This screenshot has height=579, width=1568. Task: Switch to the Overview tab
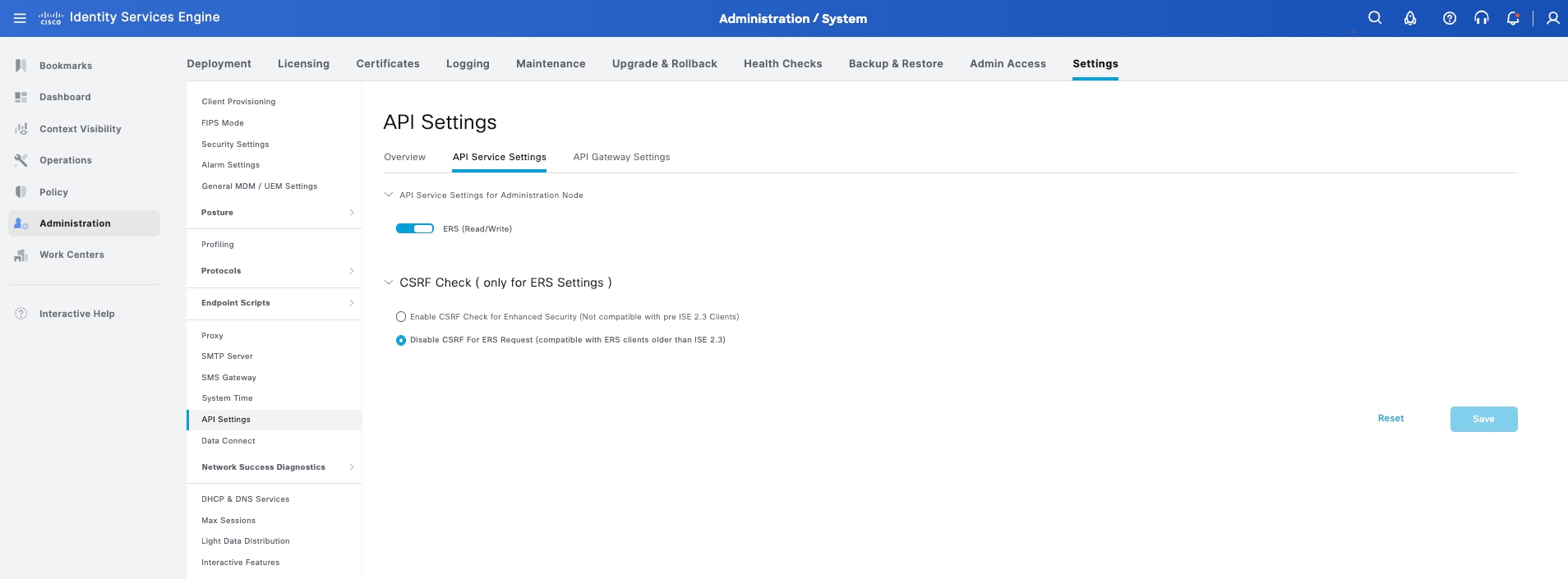[404, 157]
